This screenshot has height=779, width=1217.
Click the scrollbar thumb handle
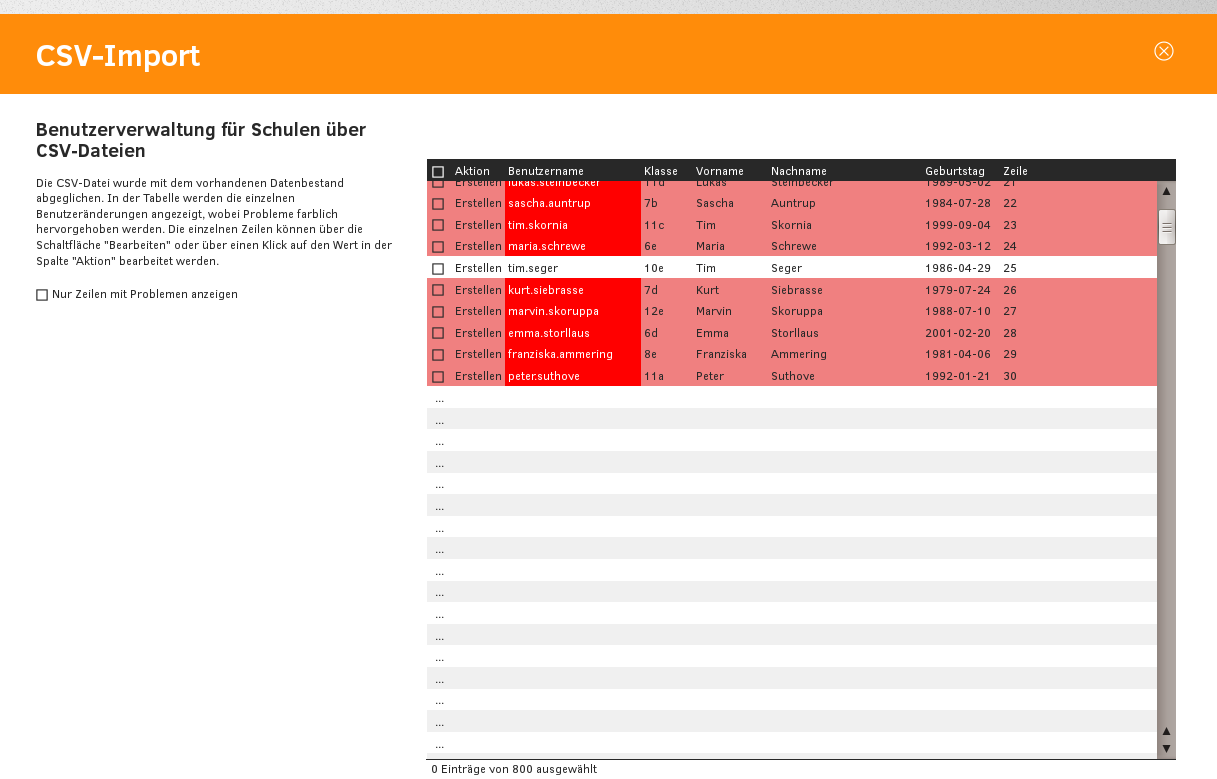tap(1166, 227)
